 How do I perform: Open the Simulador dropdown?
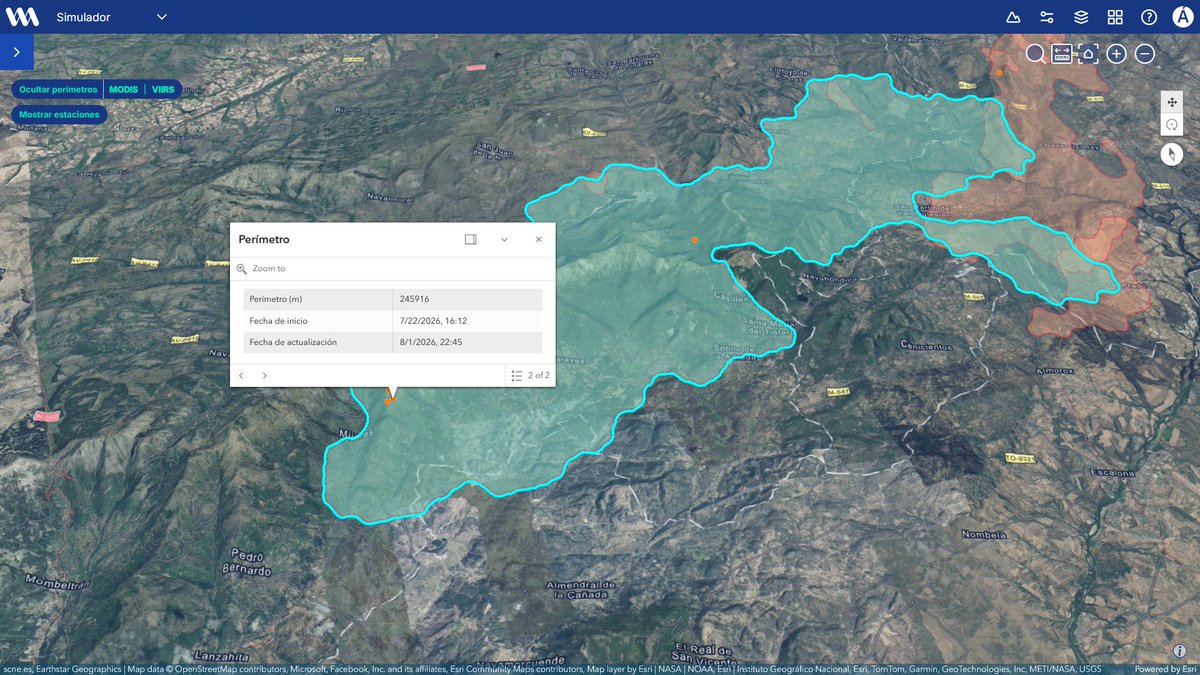coord(112,17)
